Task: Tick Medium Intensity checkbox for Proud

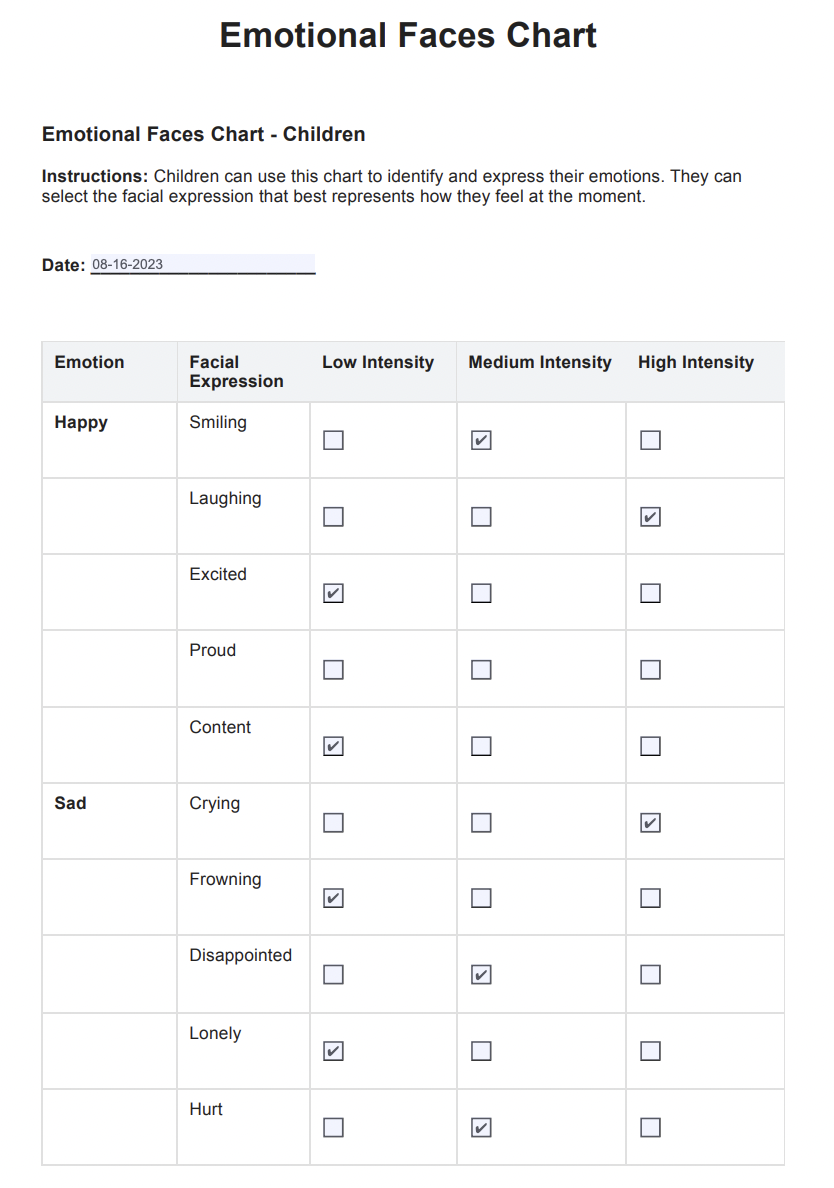Action: 481,670
